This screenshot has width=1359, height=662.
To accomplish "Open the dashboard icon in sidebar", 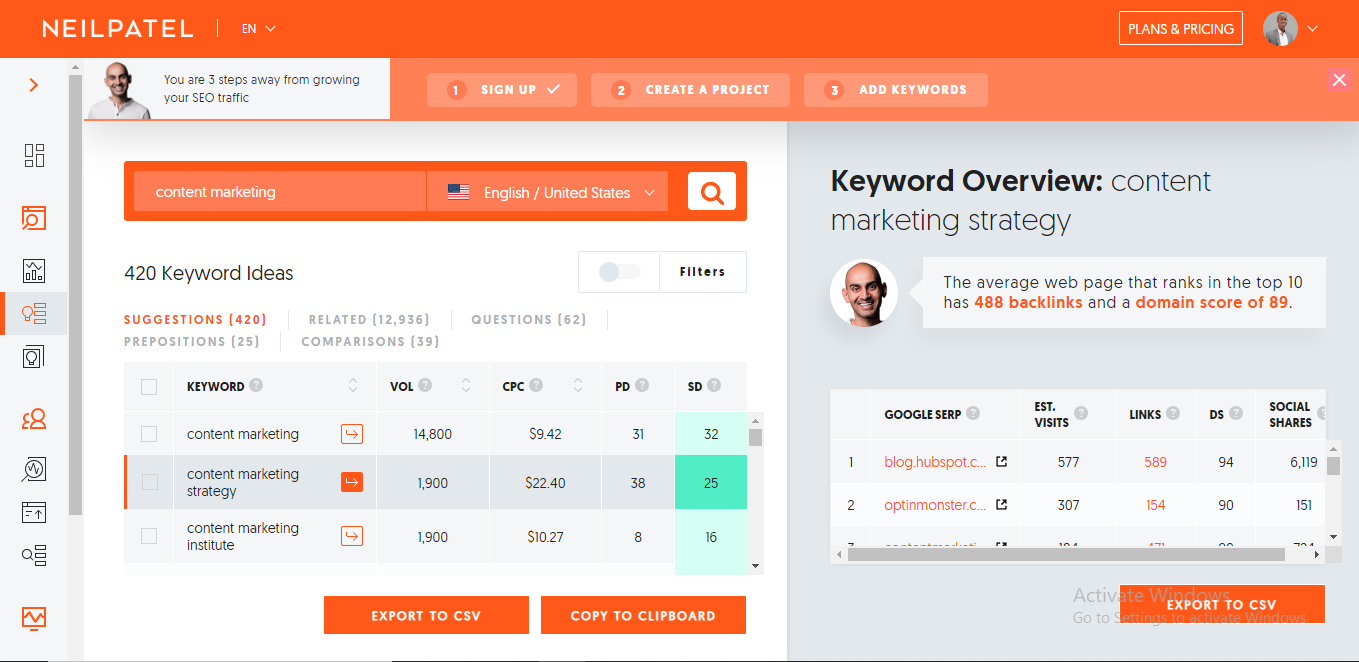I will coord(34,155).
